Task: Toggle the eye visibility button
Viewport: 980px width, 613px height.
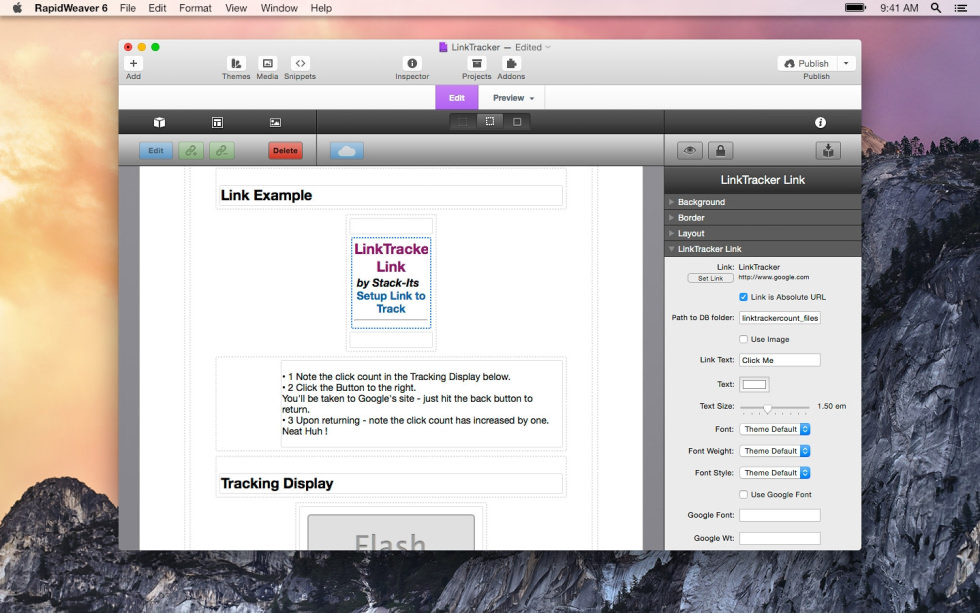Action: [690, 151]
